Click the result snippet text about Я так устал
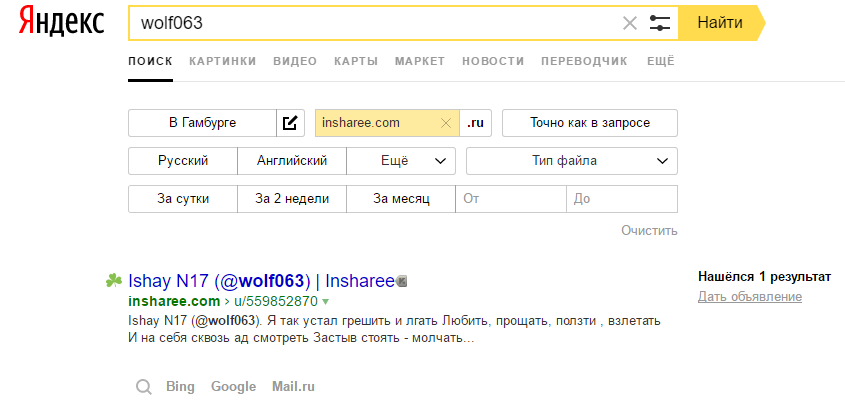 (394, 330)
